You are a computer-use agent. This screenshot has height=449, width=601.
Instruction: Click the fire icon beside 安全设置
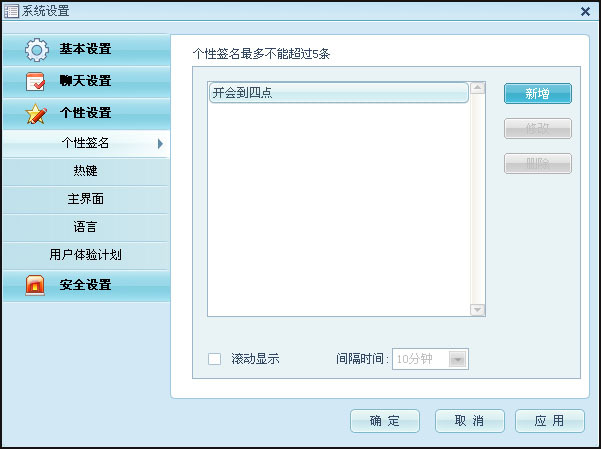pos(36,286)
